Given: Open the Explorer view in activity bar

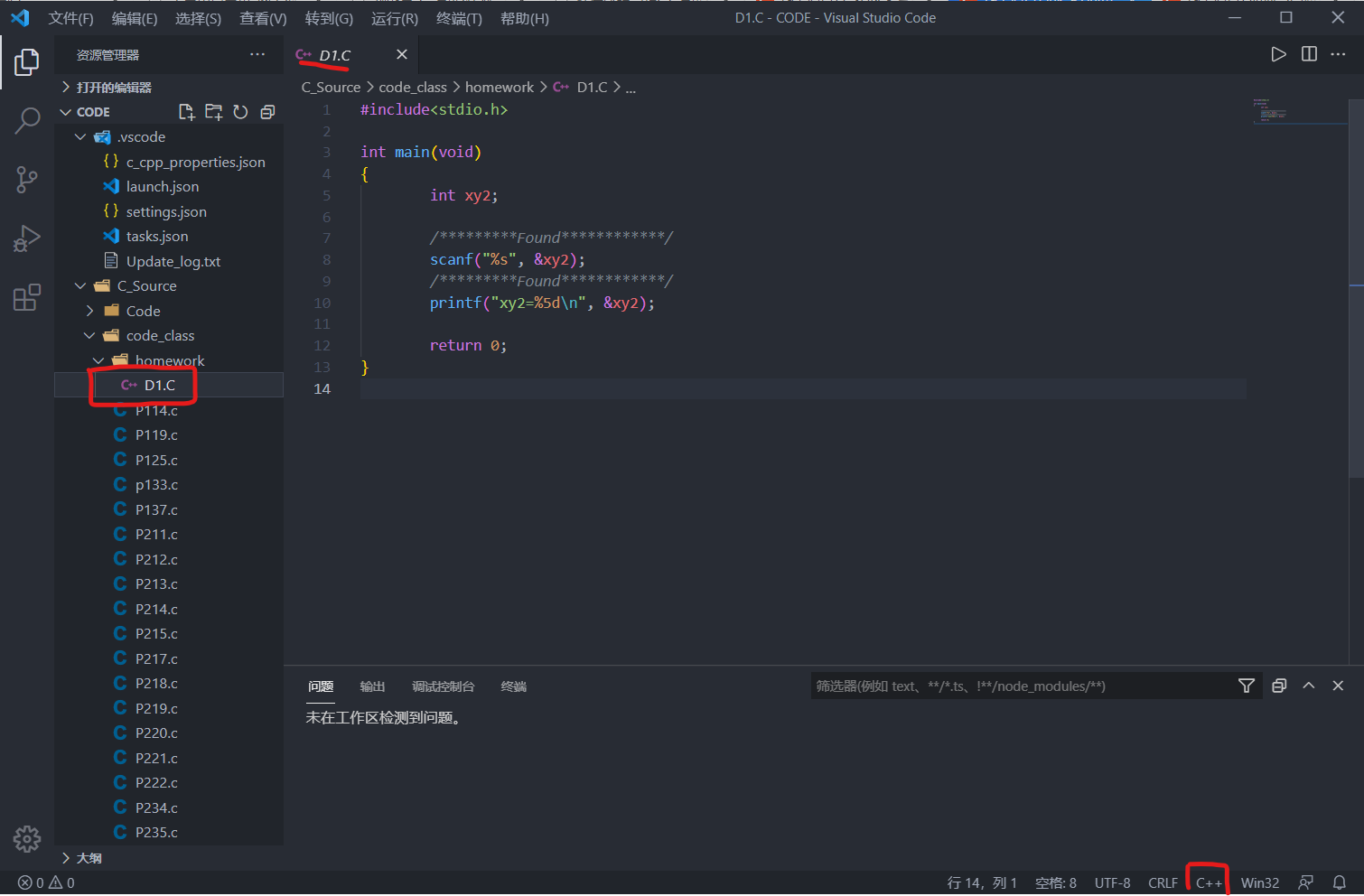Looking at the screenshot, I should 27,62.
